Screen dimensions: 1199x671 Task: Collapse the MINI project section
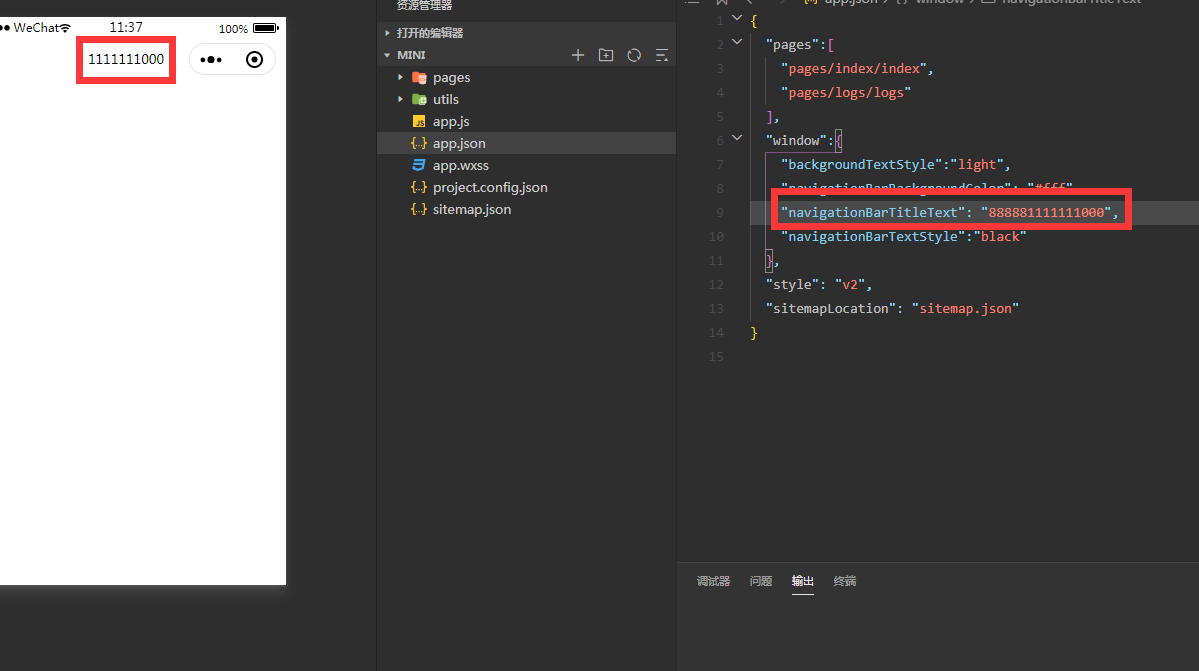pos(387,55)
